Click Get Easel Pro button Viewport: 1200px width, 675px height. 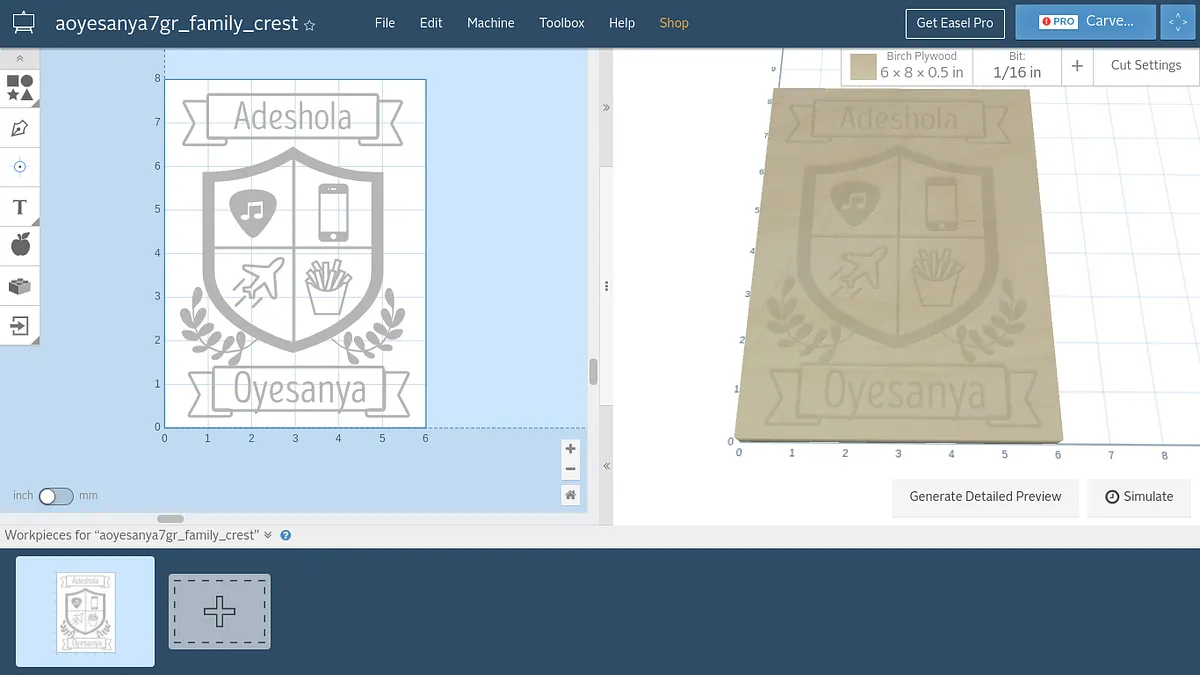tap(955, 22)
